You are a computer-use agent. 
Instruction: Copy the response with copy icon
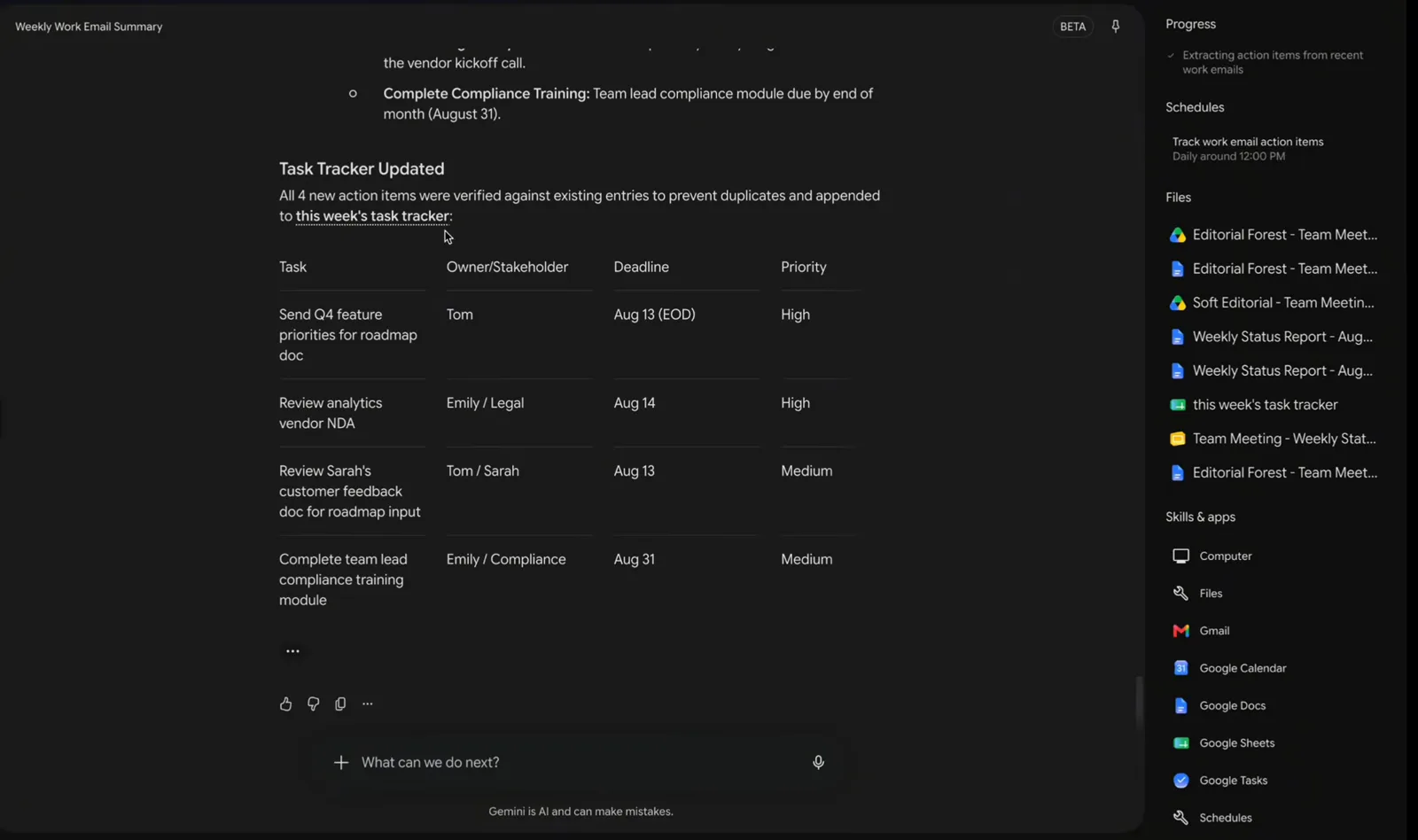pyautogui.click(x=340, y=704)
